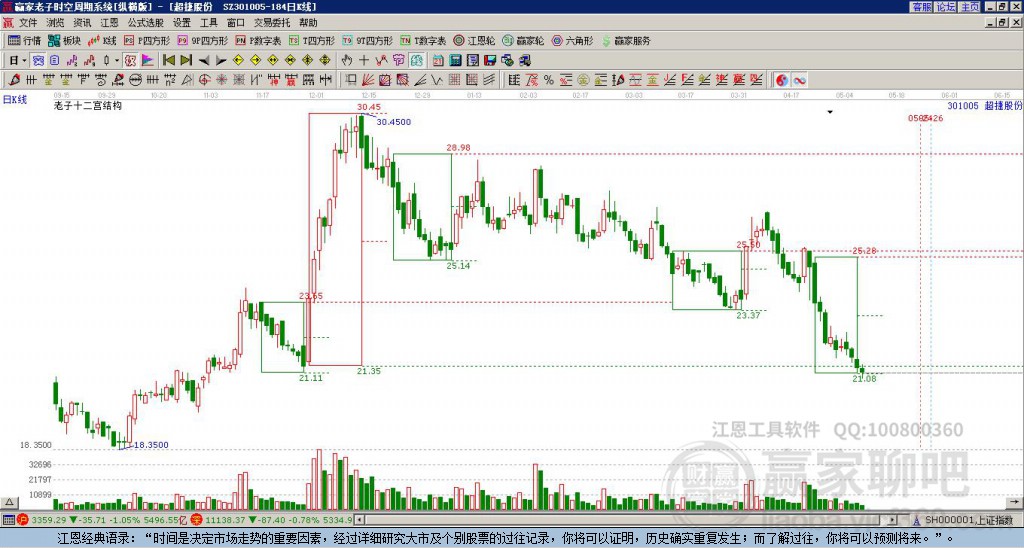1024x548 pixels.
Task: Open the 浏览 menu
Action: 55,23
